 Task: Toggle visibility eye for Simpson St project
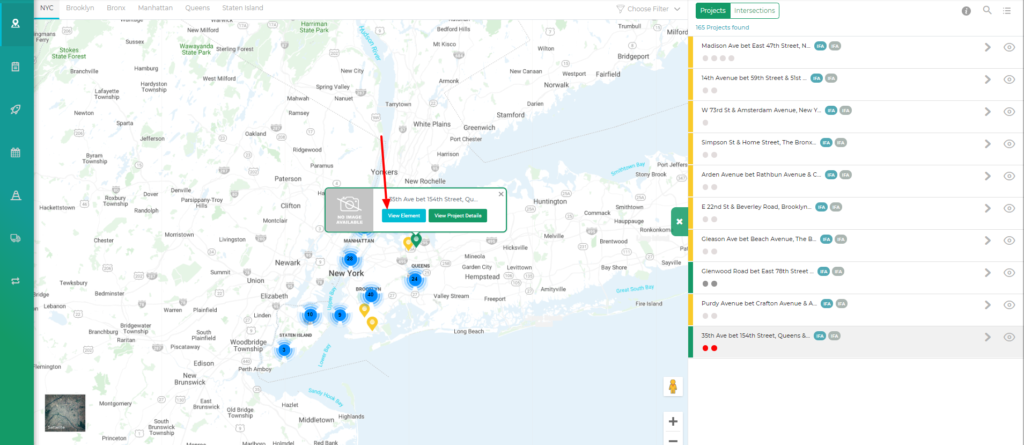tap(1009, 144)
